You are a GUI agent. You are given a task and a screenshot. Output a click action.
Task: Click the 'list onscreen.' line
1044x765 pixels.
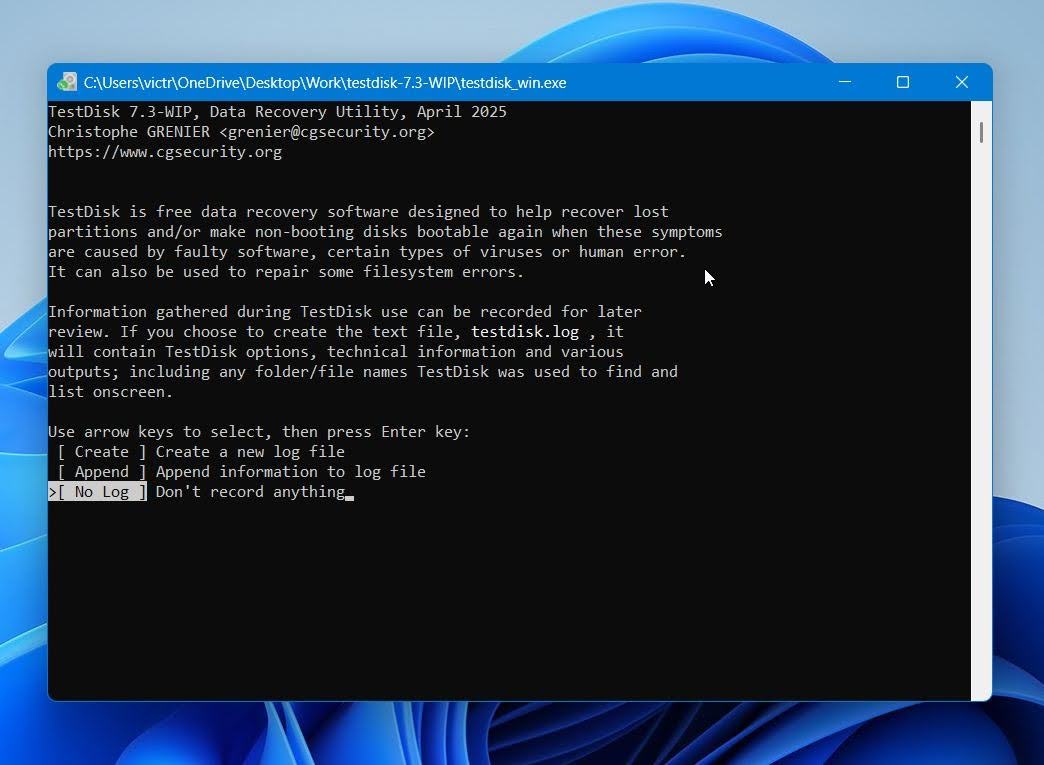(111, 392)
